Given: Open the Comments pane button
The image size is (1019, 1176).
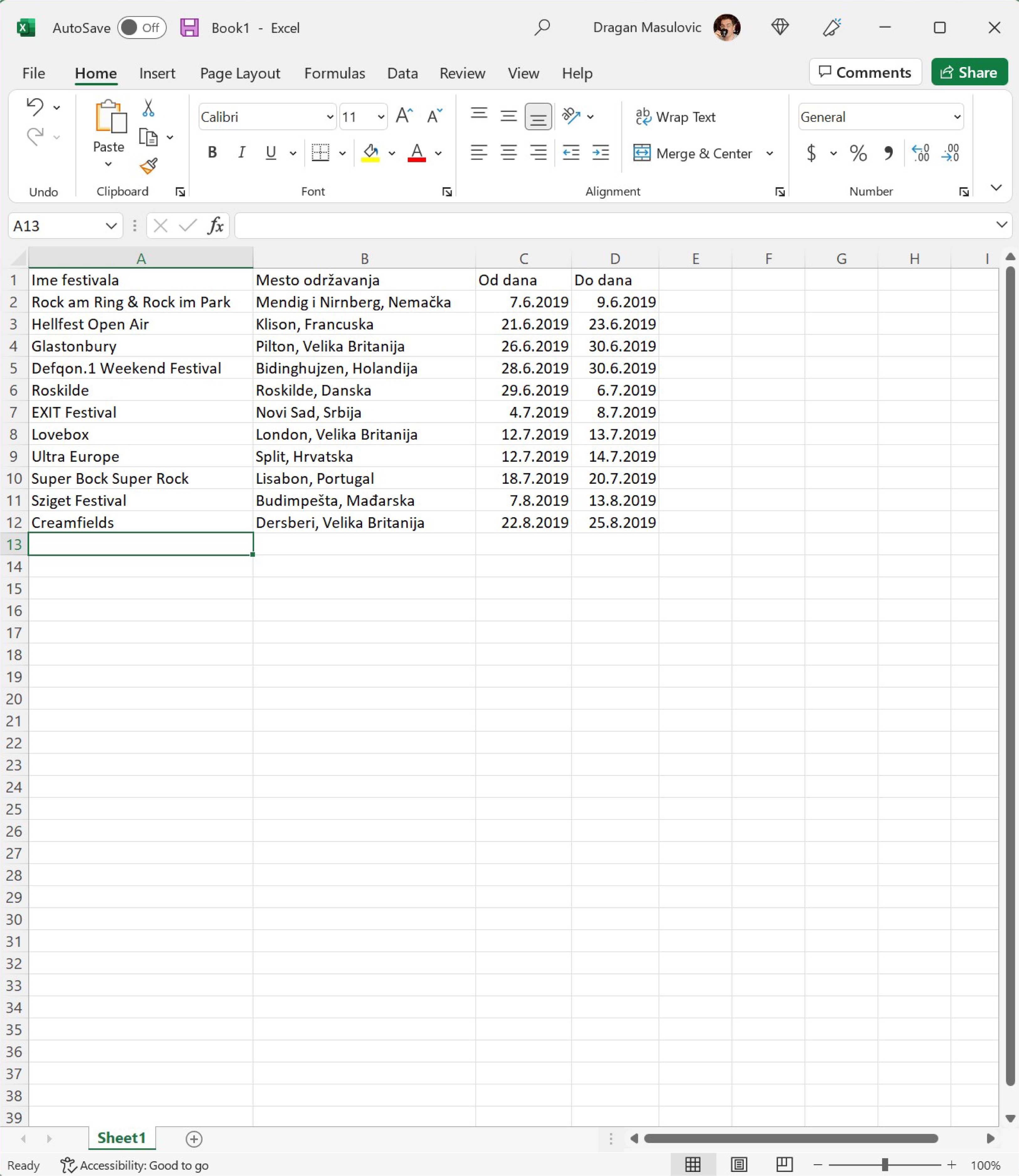Looking at the screenshot, I should [865, 72].
